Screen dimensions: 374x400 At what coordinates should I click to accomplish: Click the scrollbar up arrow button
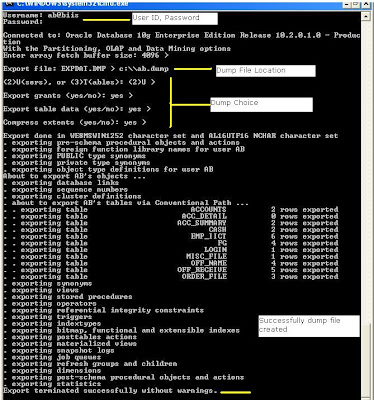click(366, 16)
